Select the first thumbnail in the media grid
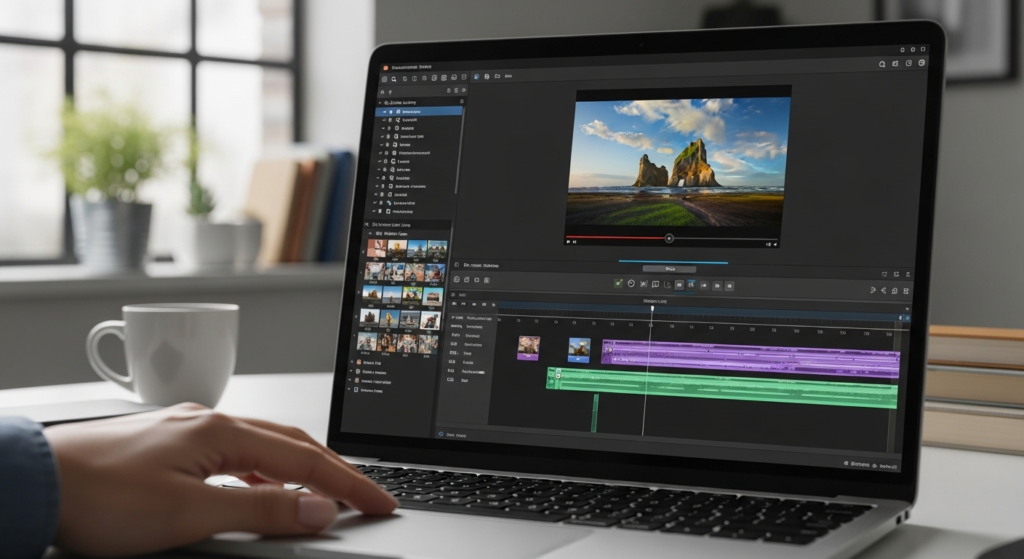 [x=376, y=247]
